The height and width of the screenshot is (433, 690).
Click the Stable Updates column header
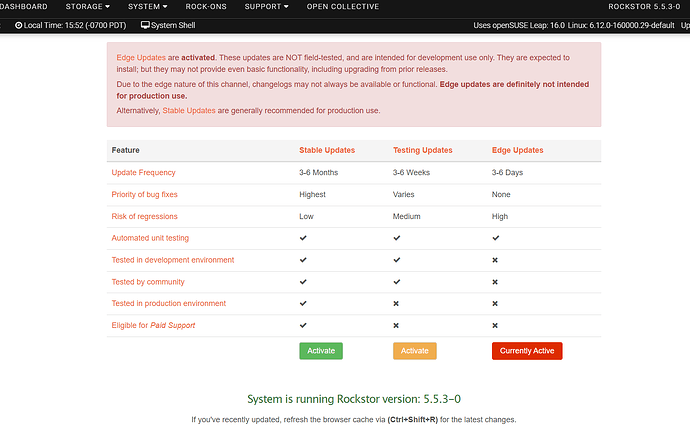pyautogui.click(x=327, y=150)
